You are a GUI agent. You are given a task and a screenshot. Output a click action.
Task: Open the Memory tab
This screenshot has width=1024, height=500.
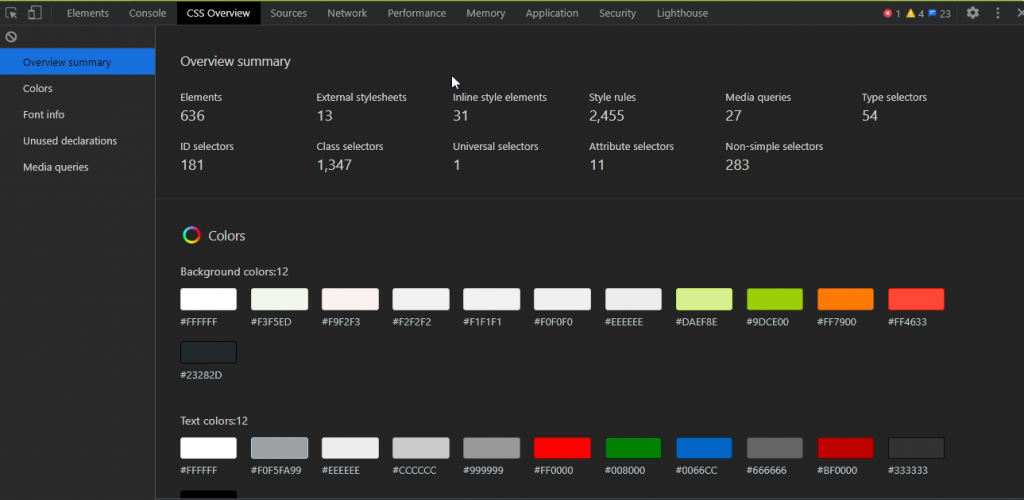(485, 13)
